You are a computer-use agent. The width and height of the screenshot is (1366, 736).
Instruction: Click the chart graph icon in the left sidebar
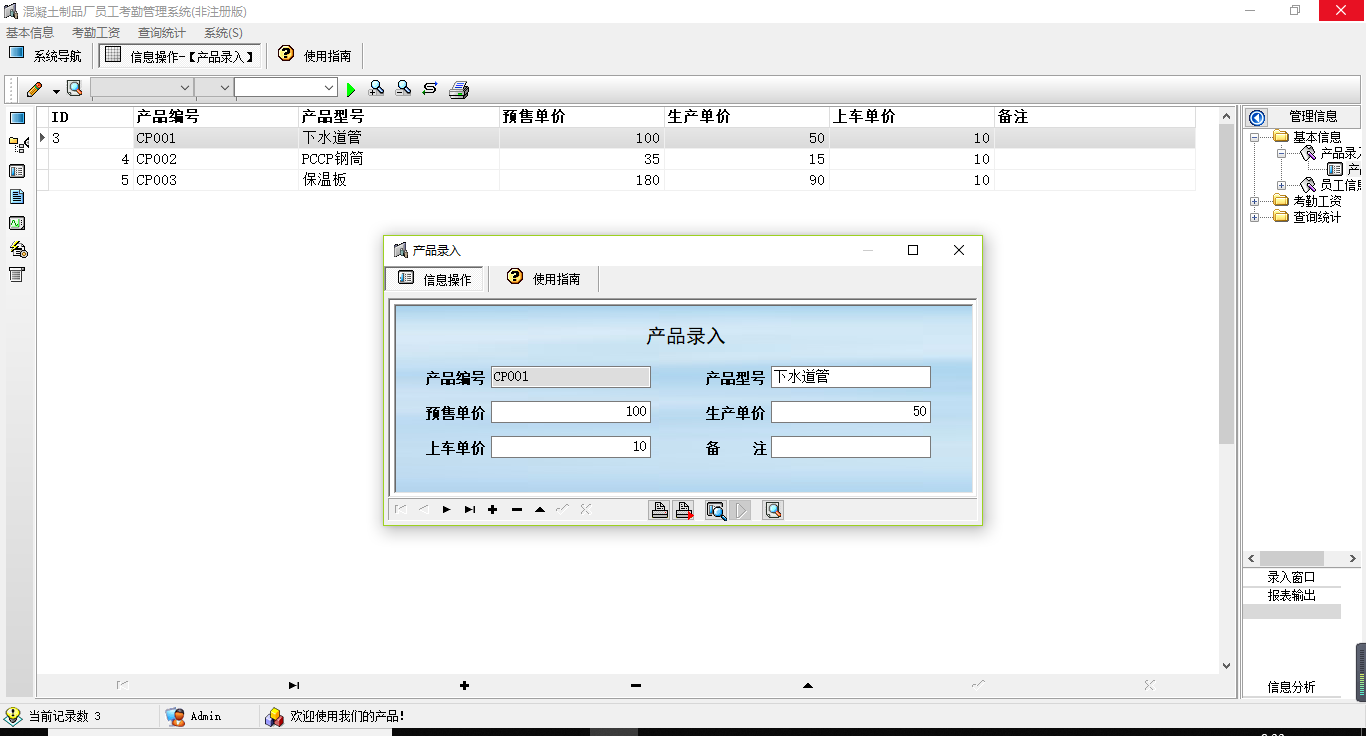[x=17, y=223]
